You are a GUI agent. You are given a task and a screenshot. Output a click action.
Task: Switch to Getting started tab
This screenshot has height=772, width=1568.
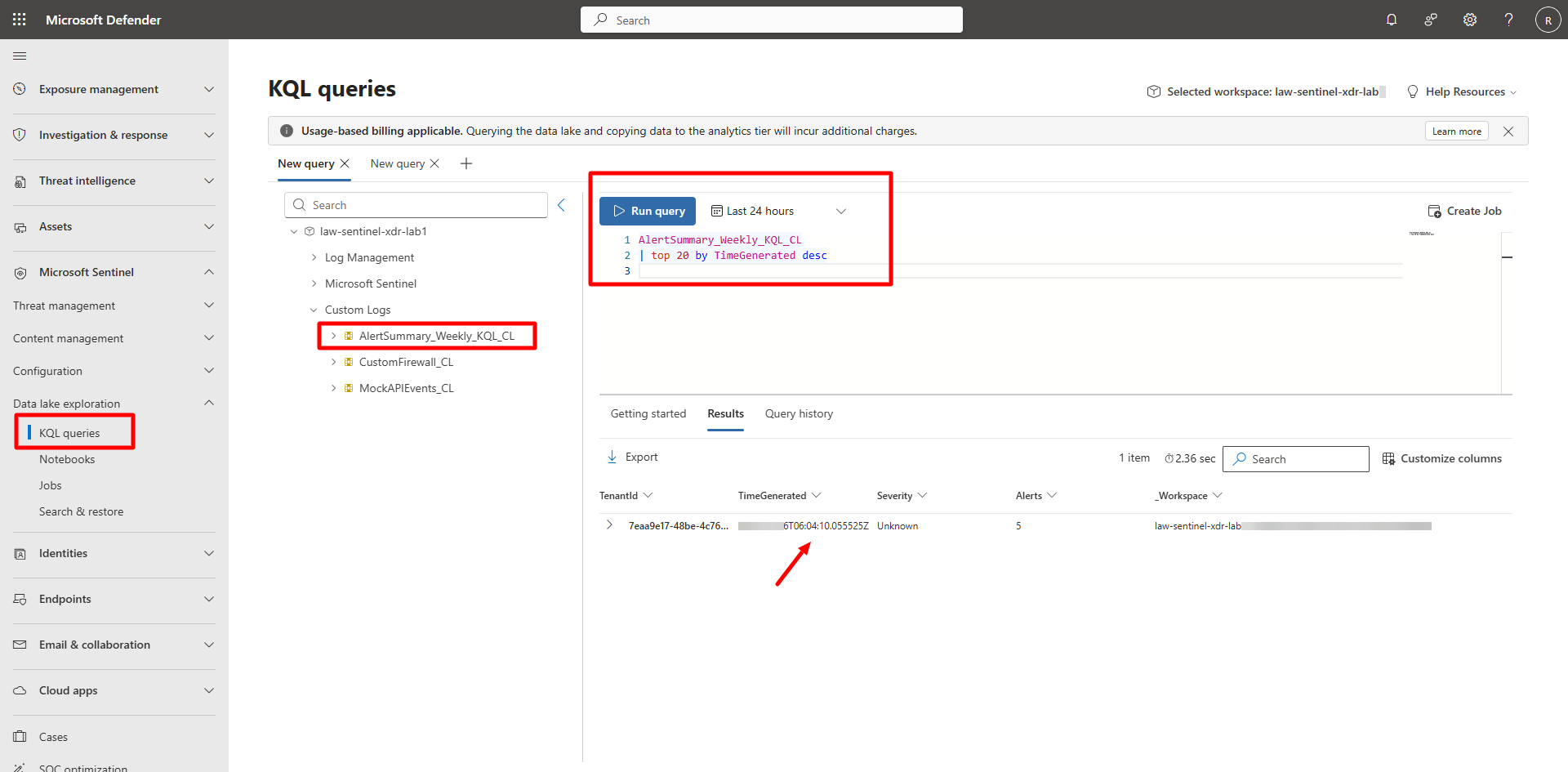click(x=648, y=413)
